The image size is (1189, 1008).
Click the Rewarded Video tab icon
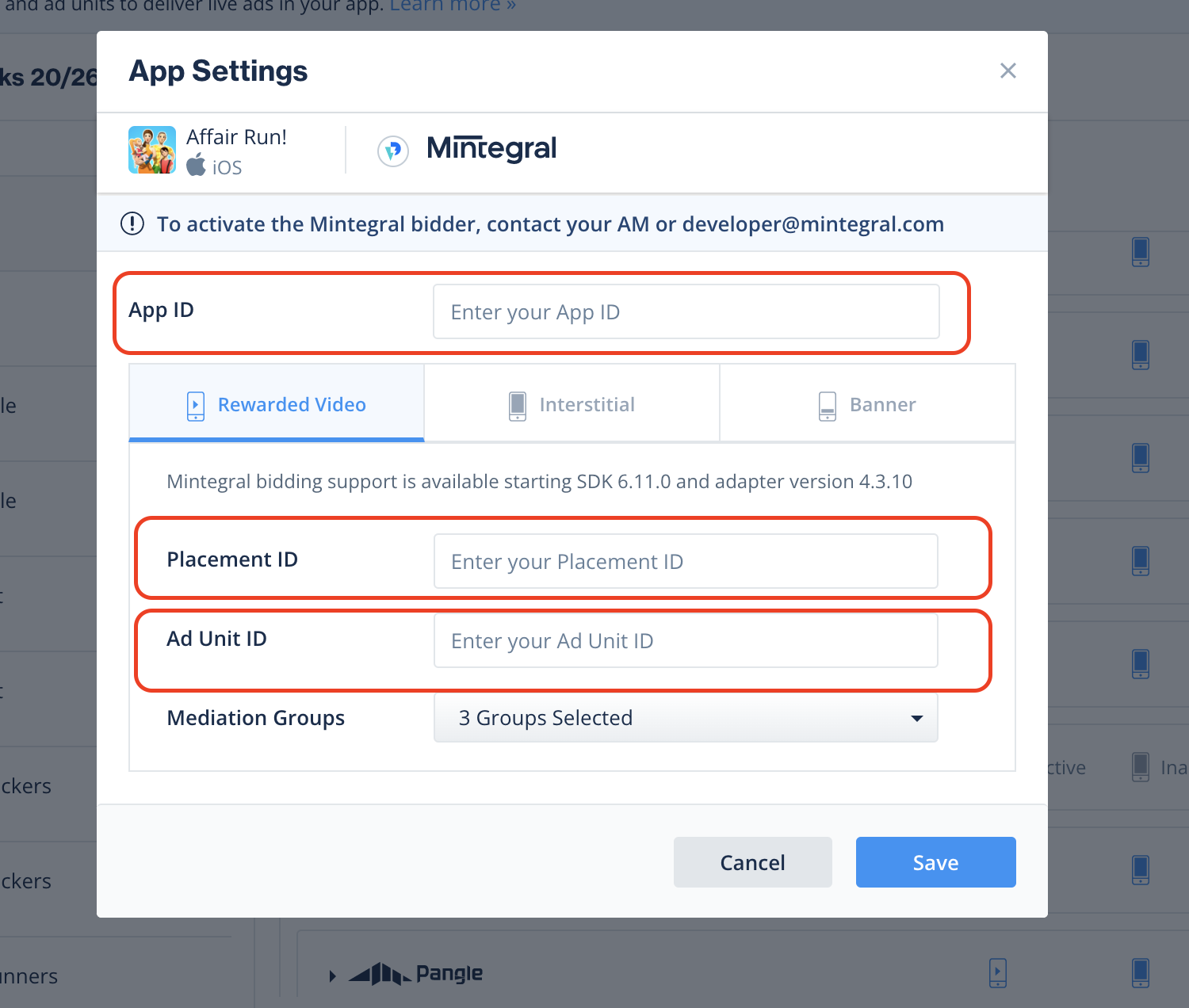[196, 406]
